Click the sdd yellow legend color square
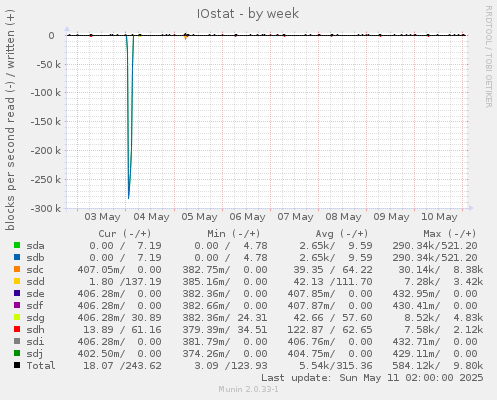The height and width of the screenshot is (400, 497). click(17, 281)
